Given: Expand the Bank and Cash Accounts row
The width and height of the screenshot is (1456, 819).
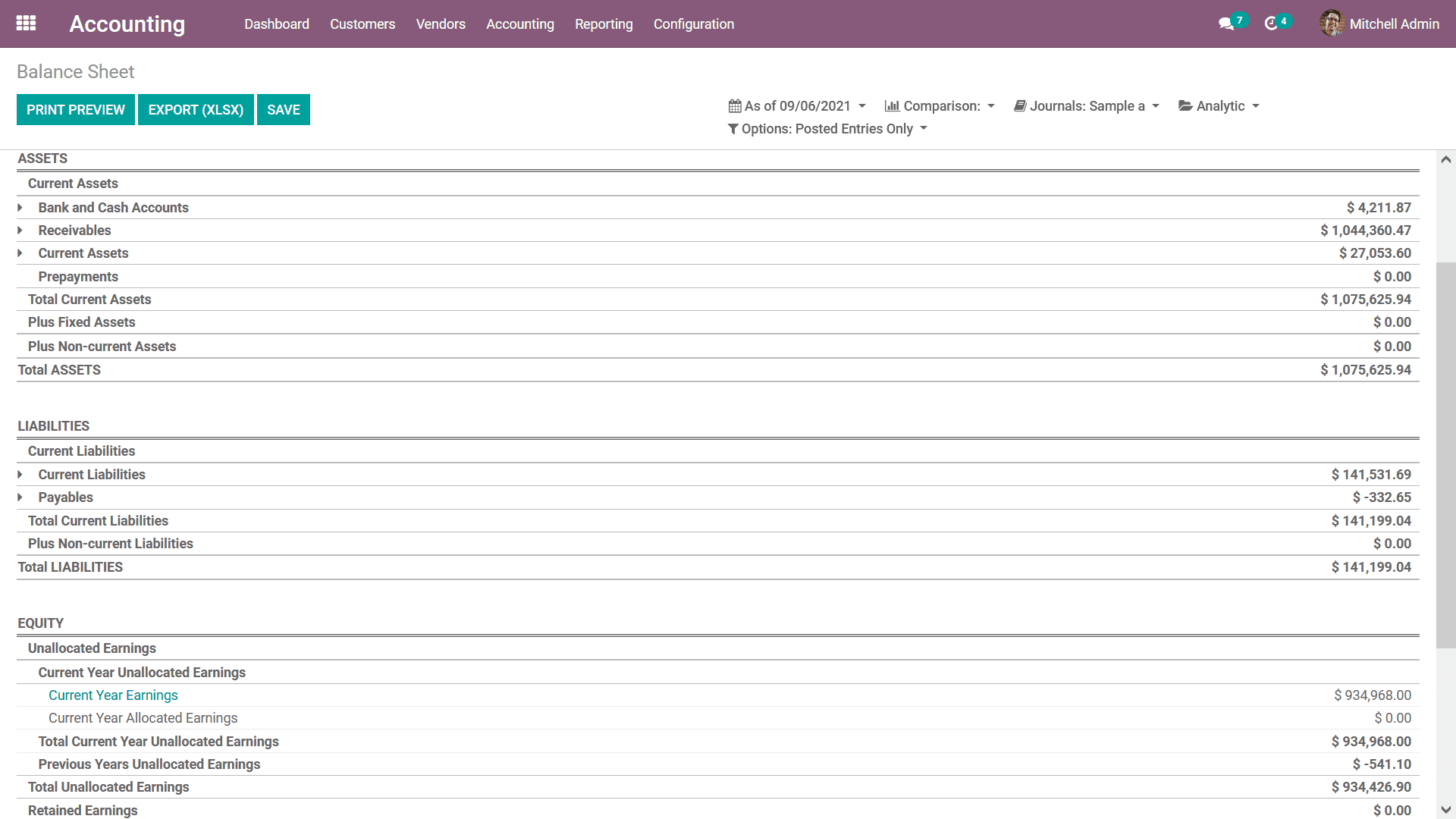Looking at the screenshot, I should 20,208.
